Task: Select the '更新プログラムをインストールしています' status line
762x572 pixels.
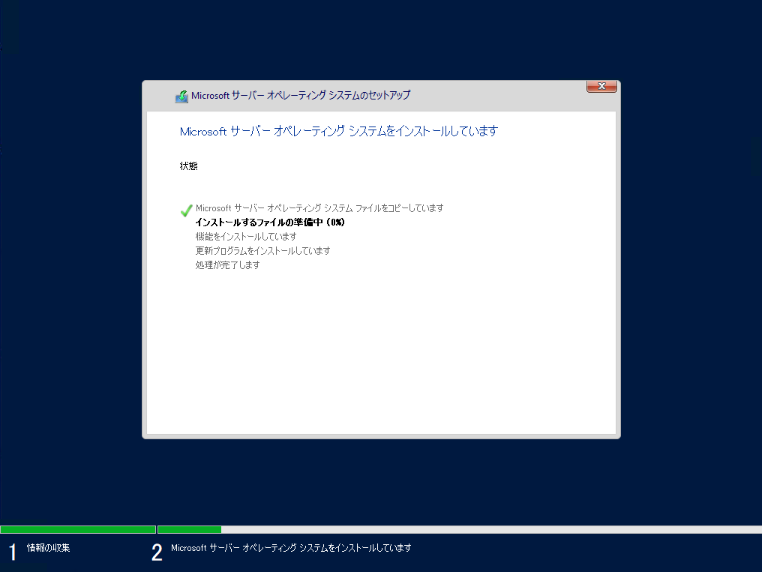Action: pyautogui.click(x=263, y=251)
